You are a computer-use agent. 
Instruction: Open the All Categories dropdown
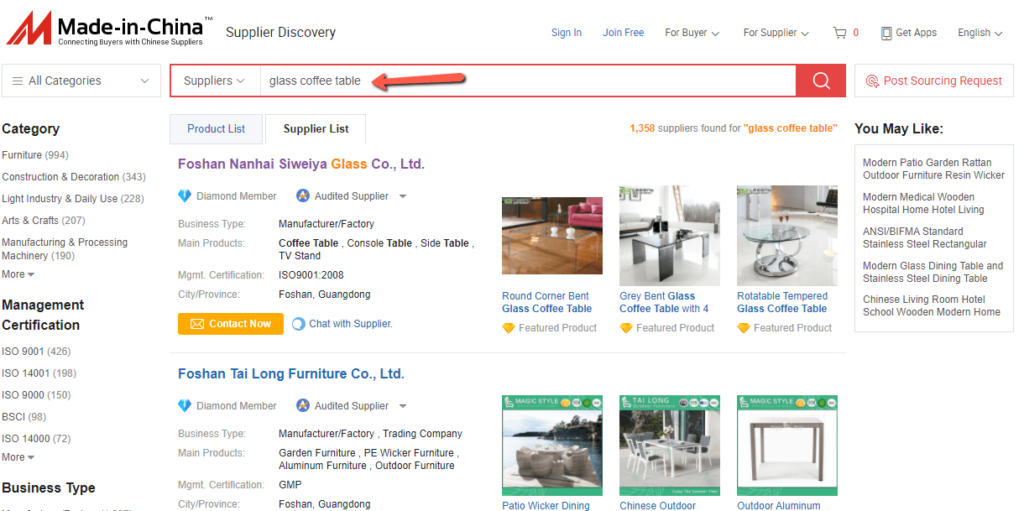(x=81, y=81)
